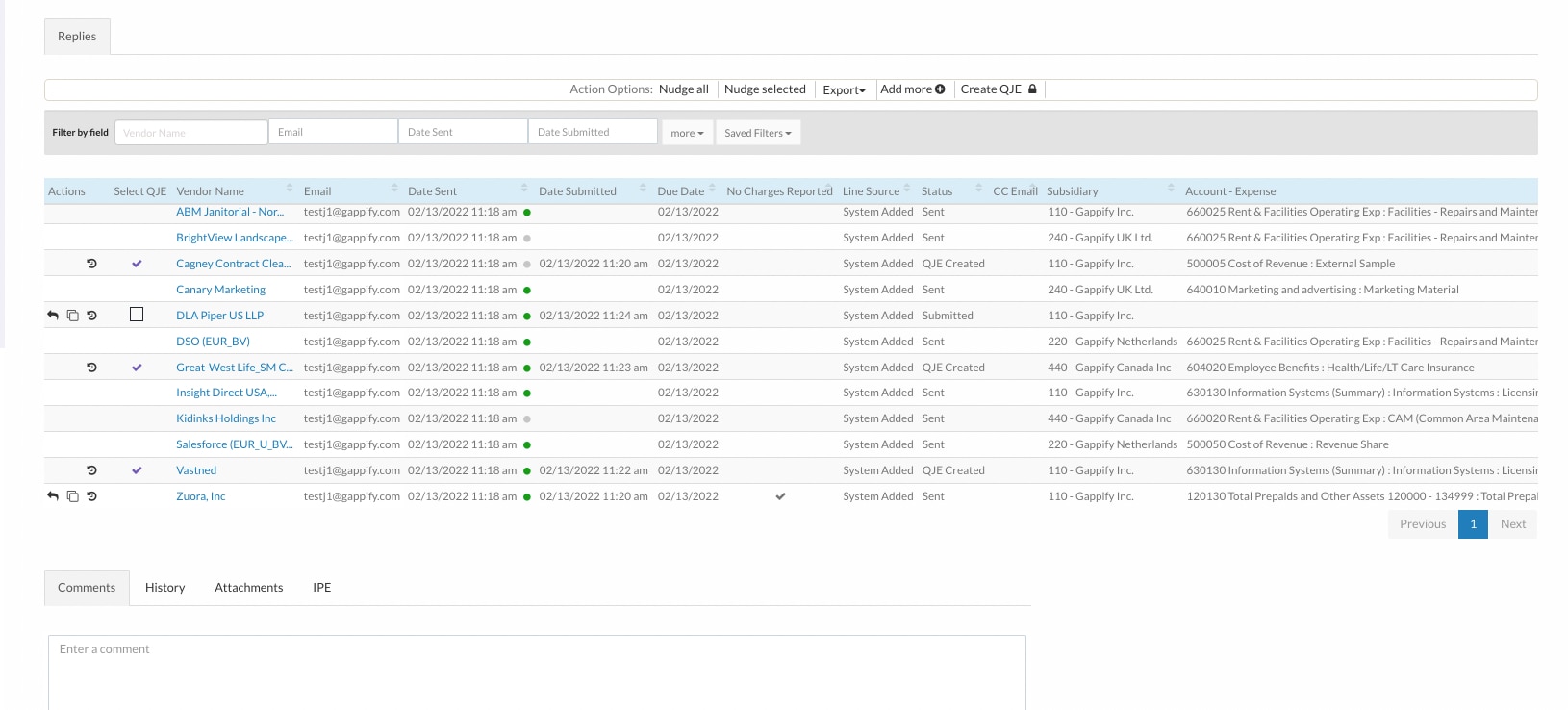The image size is (1568, 710).
Task: Click the Nudge all button
Action: [x=683, y=89]
